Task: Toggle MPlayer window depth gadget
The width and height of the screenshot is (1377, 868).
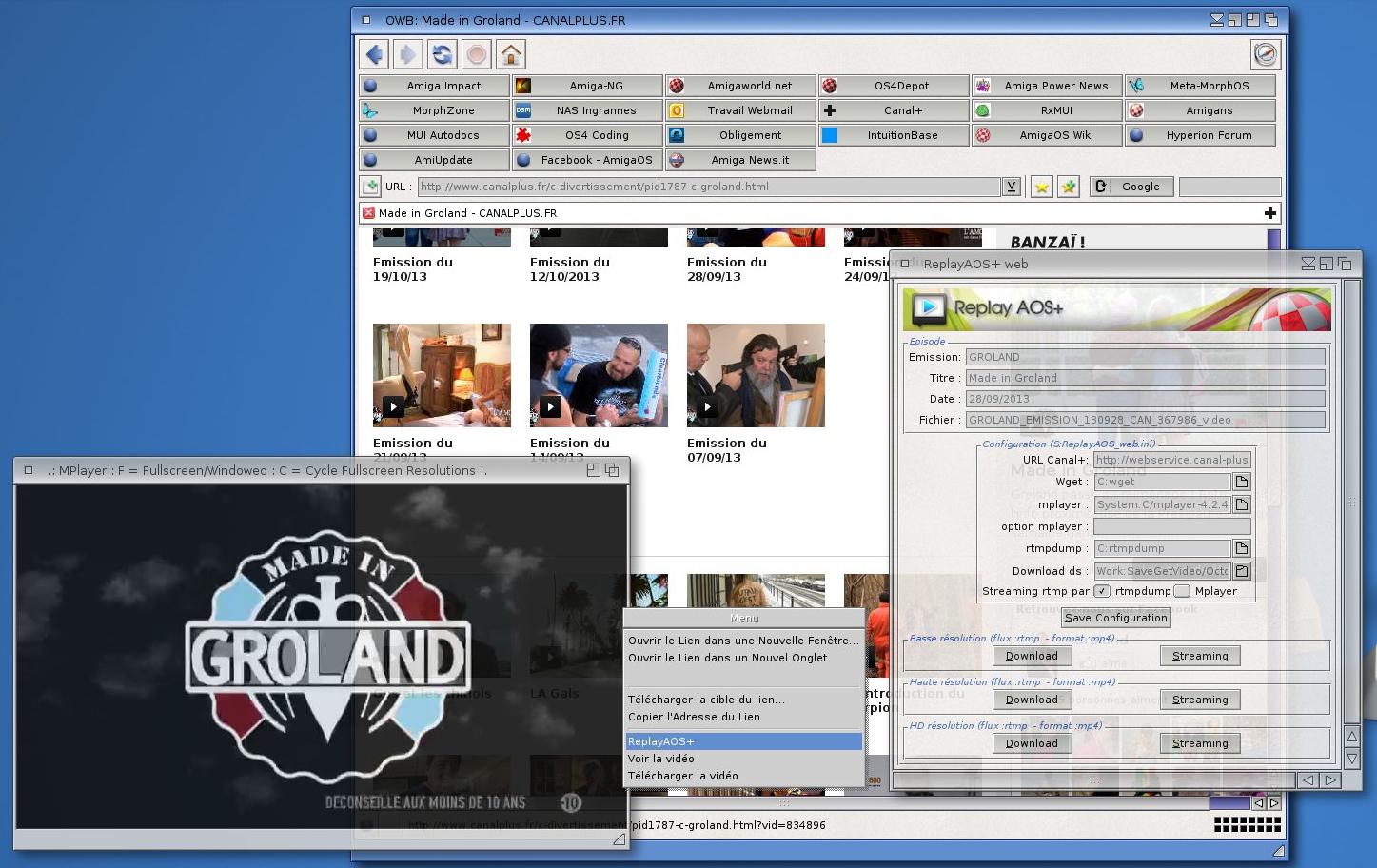Action: 612,470
